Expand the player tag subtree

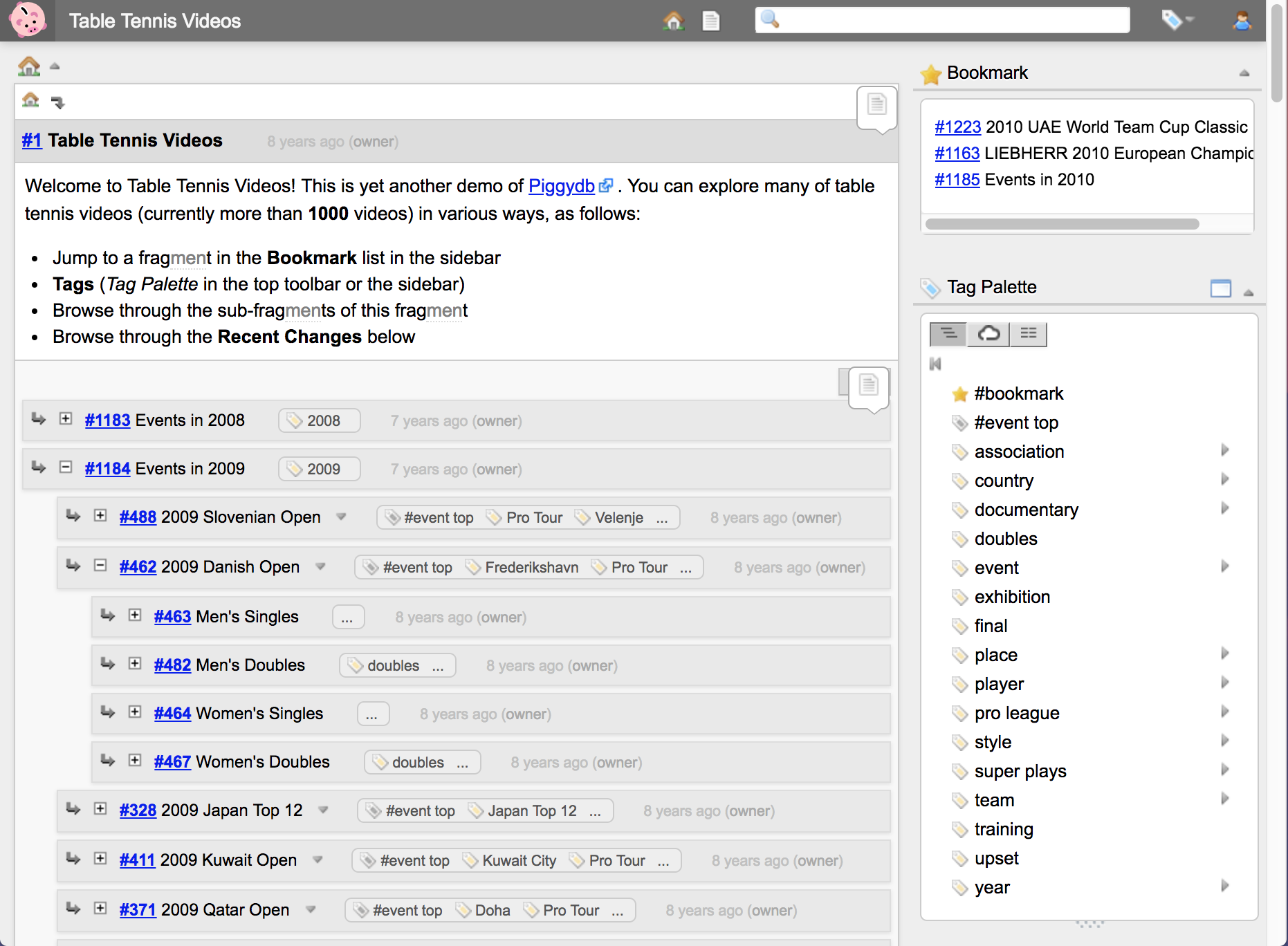tap(1224, 683)
